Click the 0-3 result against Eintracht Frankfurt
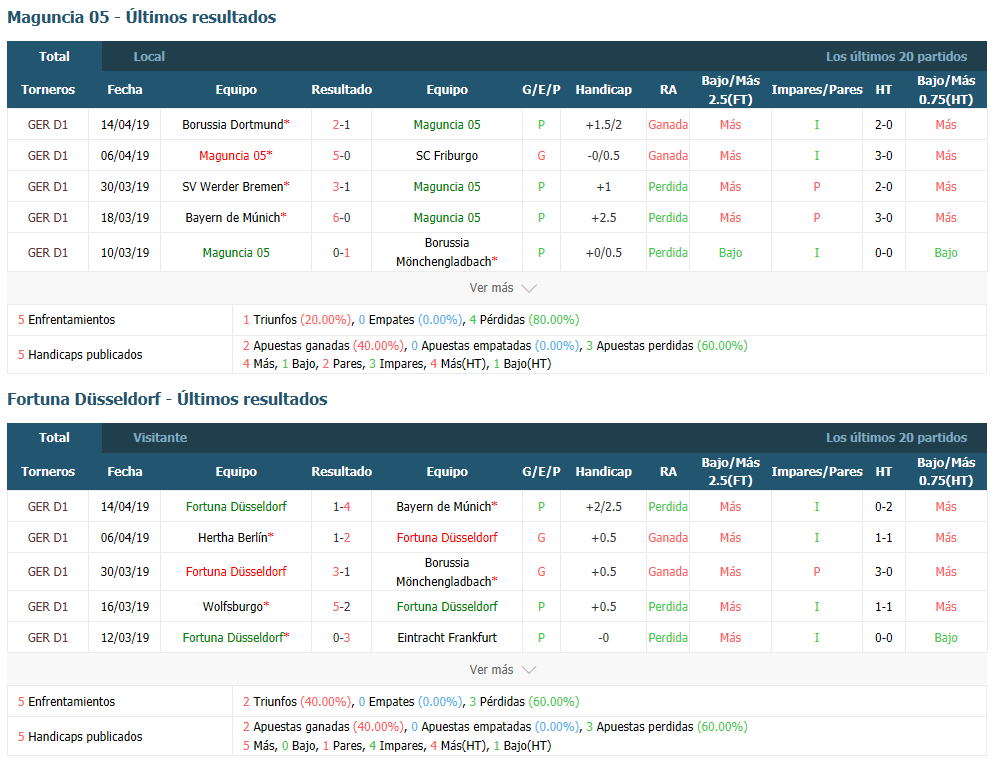 point(341,638)
